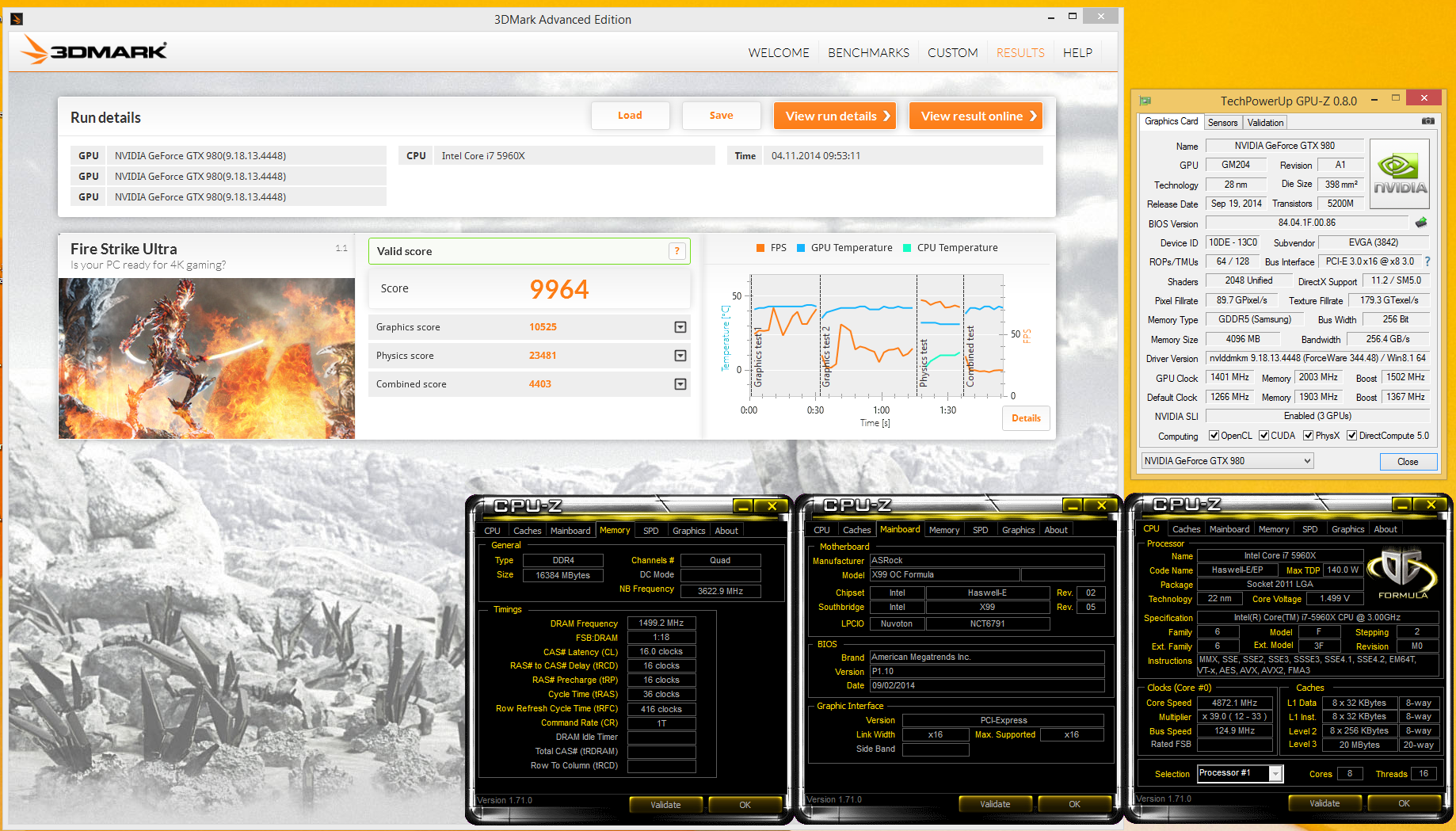Click View result online button

pyautogui.click(x=976, y=116)
